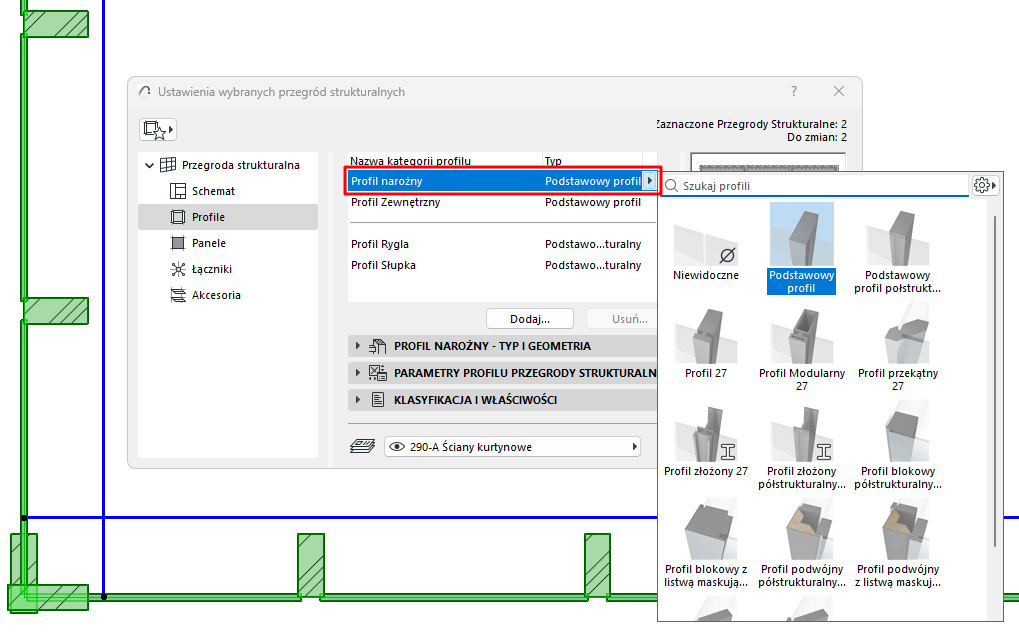
Task: Click the help question mark in the dialog title bar
Action: [793, 92]
